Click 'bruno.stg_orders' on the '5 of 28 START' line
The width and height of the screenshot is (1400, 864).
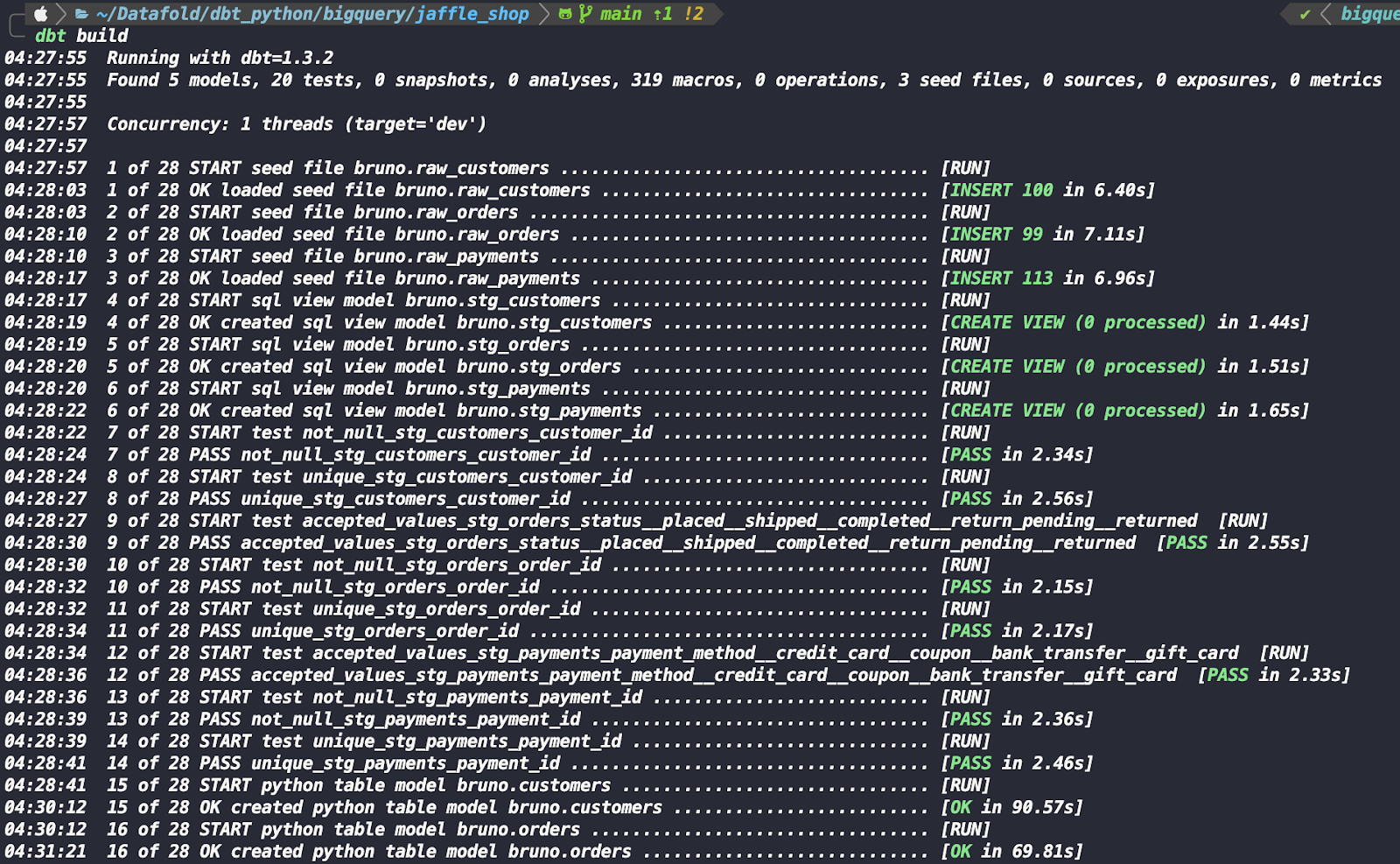[x=487, y=345]
